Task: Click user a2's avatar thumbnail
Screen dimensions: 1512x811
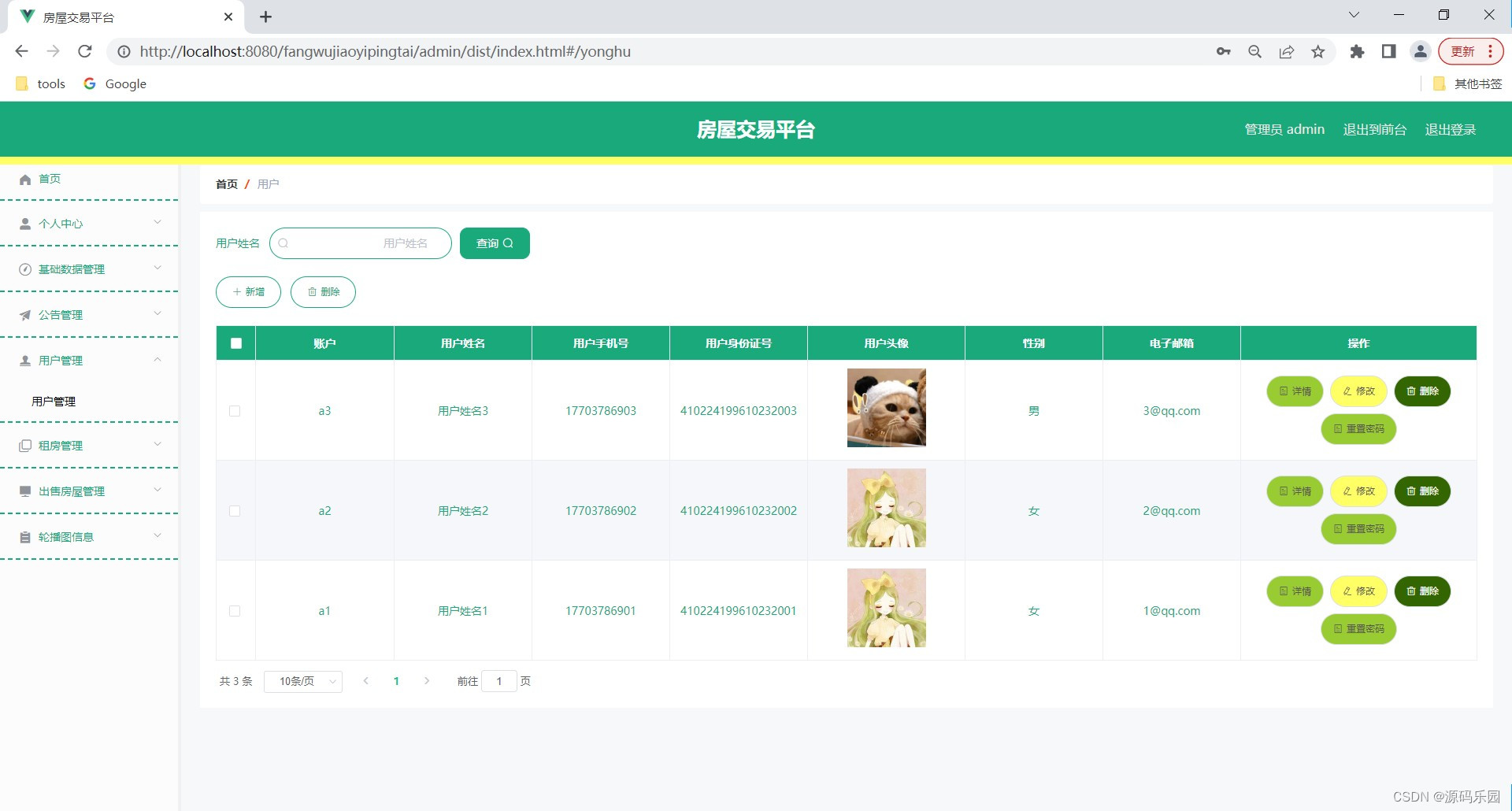Action: tap(886, 508)
